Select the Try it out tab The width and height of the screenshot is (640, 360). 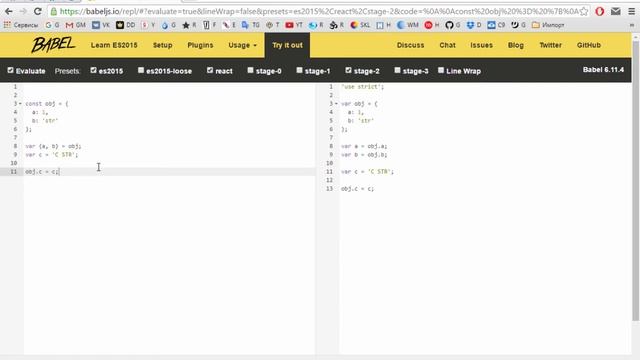click(287, 45)
